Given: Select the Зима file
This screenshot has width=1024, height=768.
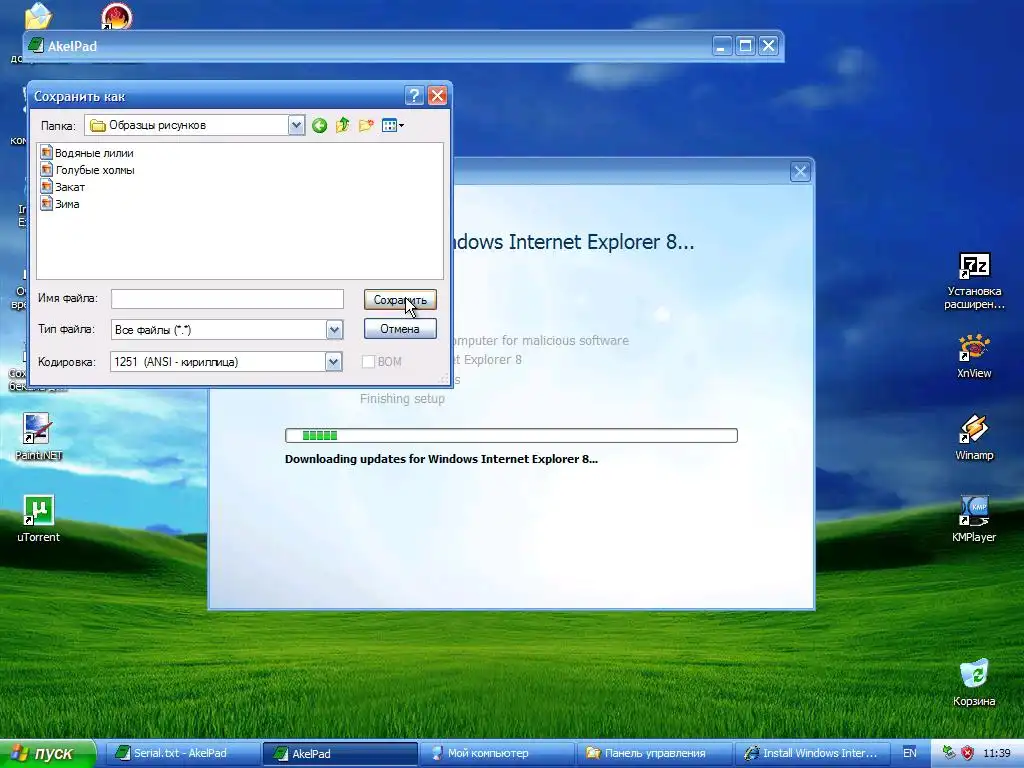Looking at the screenshot, I should [60, 204].
